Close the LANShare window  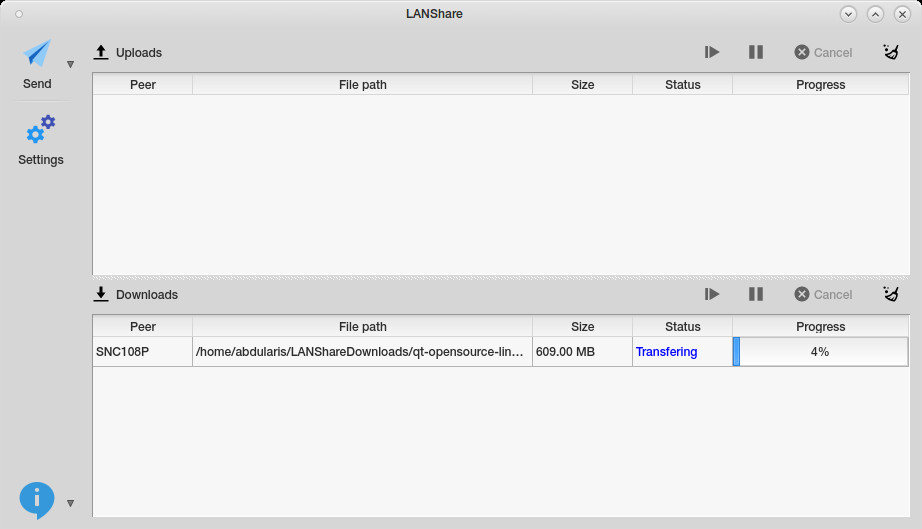tap(903, 14)
